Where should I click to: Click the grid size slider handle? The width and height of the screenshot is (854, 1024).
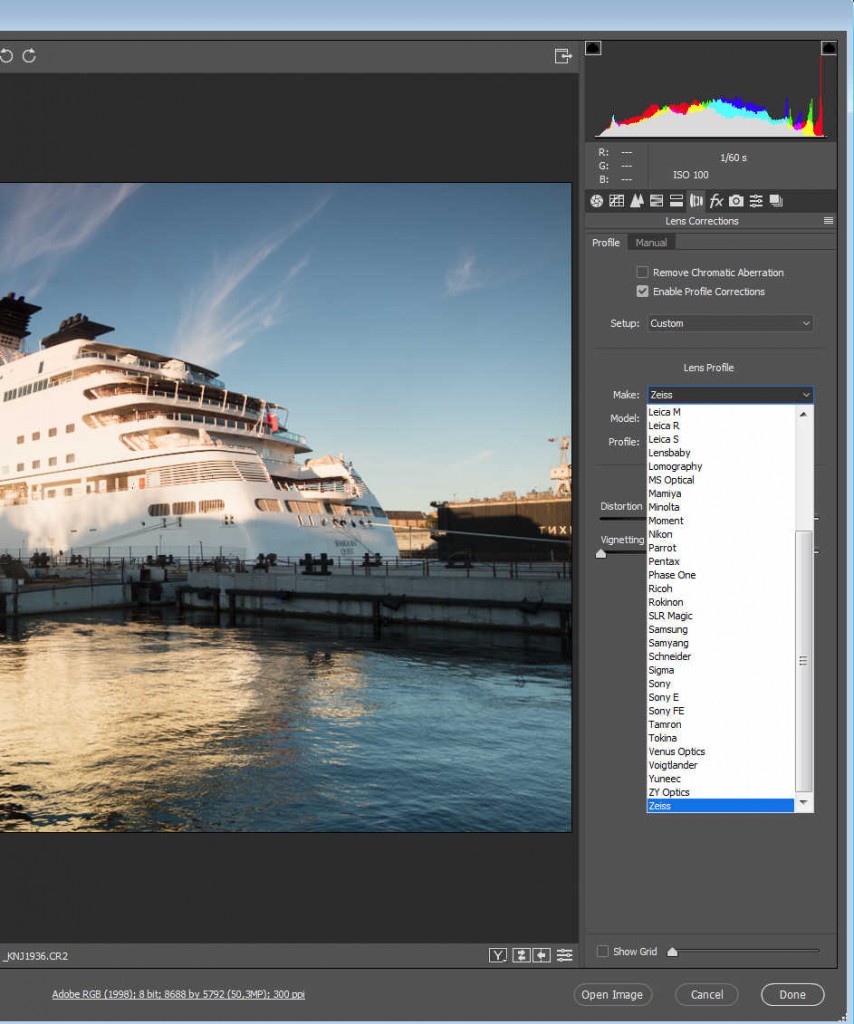tap(672, 952)
